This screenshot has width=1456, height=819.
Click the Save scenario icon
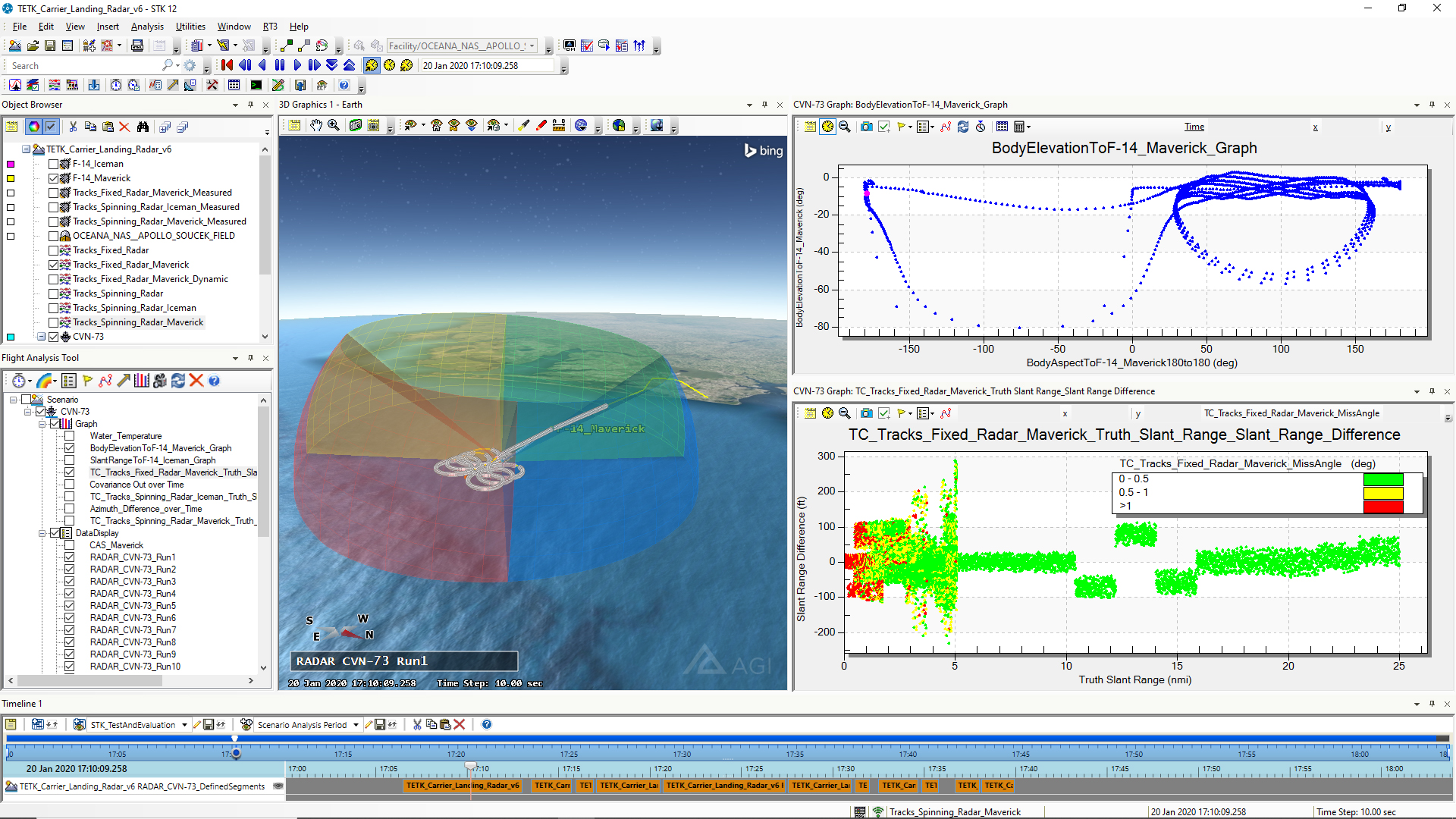[x=50, y=45]
